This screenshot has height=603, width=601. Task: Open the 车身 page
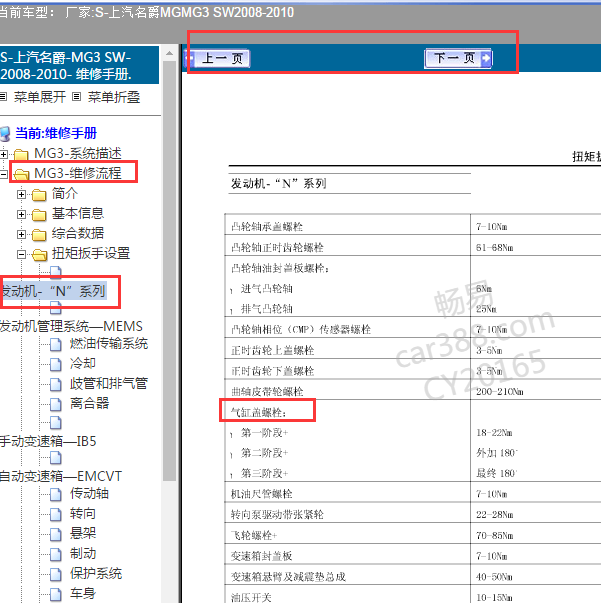[83, 593]
